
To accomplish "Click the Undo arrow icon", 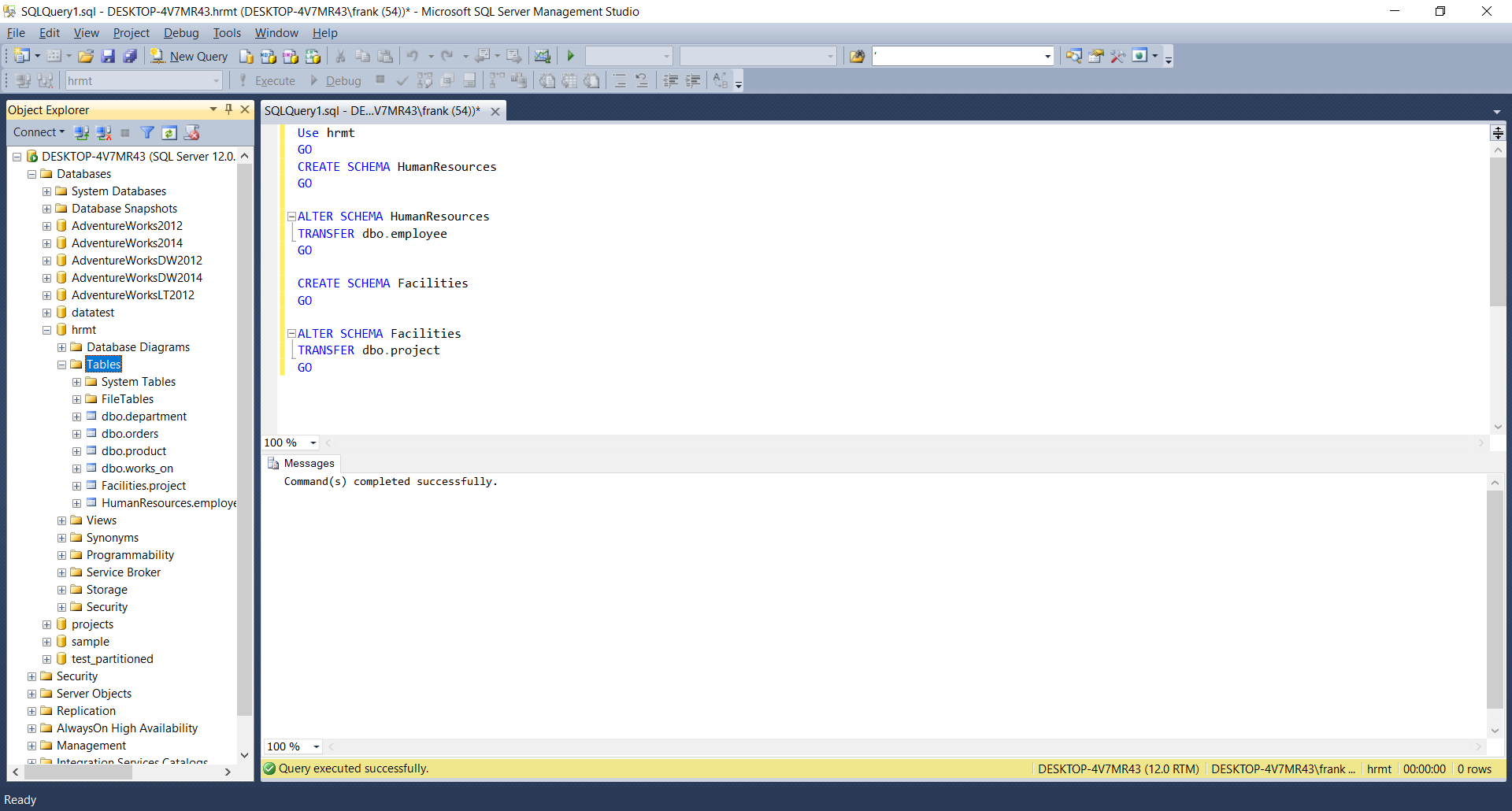I will click(413, 56).
